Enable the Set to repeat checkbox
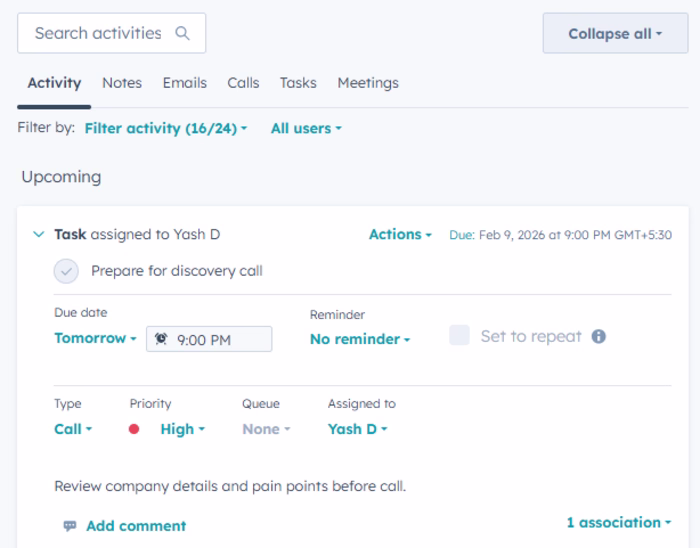Screen dimensions: 700x548 (459, 336)
